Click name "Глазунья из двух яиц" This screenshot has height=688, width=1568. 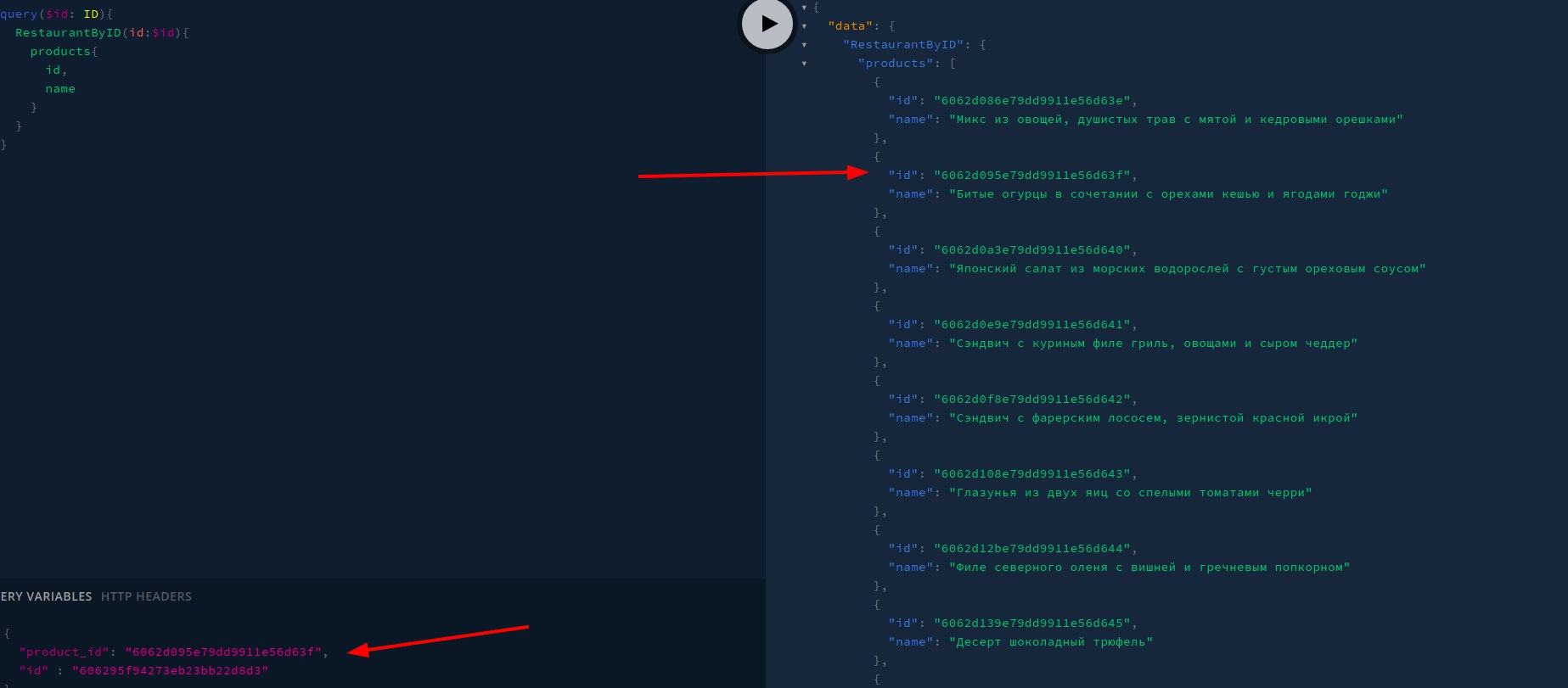[x=1131, y=493]
